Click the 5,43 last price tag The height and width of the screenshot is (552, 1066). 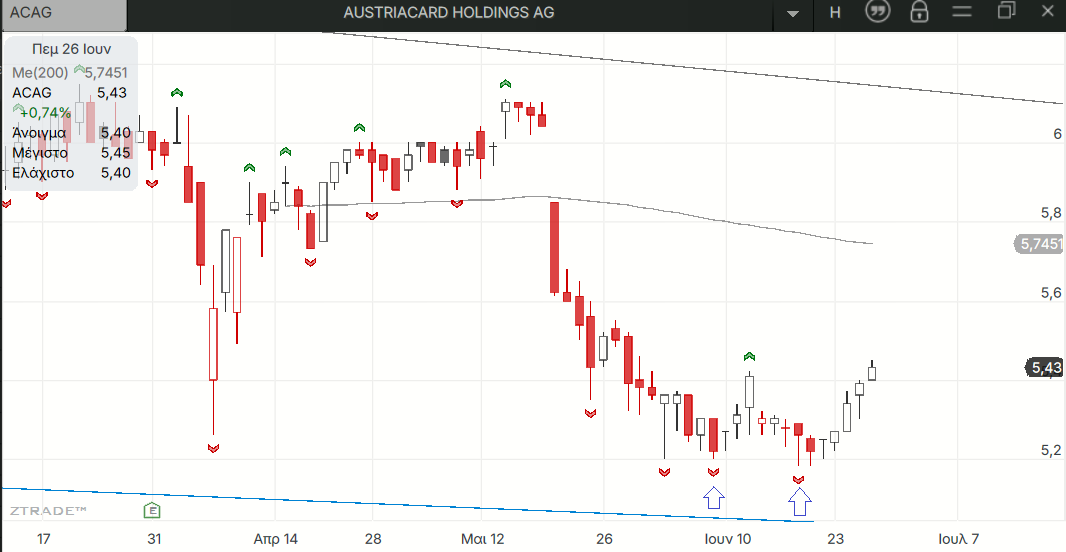1044,368
